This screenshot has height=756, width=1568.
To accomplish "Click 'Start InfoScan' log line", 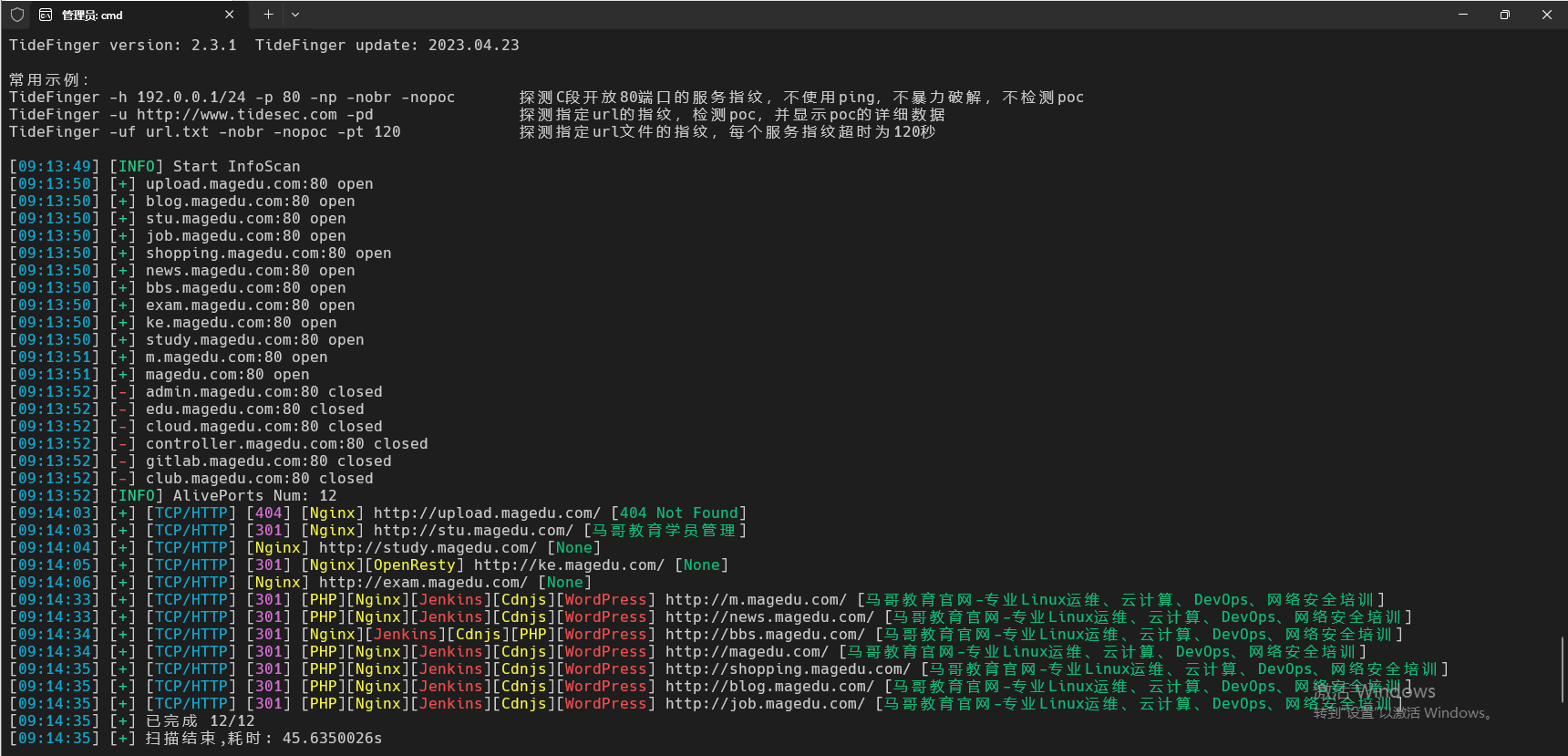I will click(236, 167).
